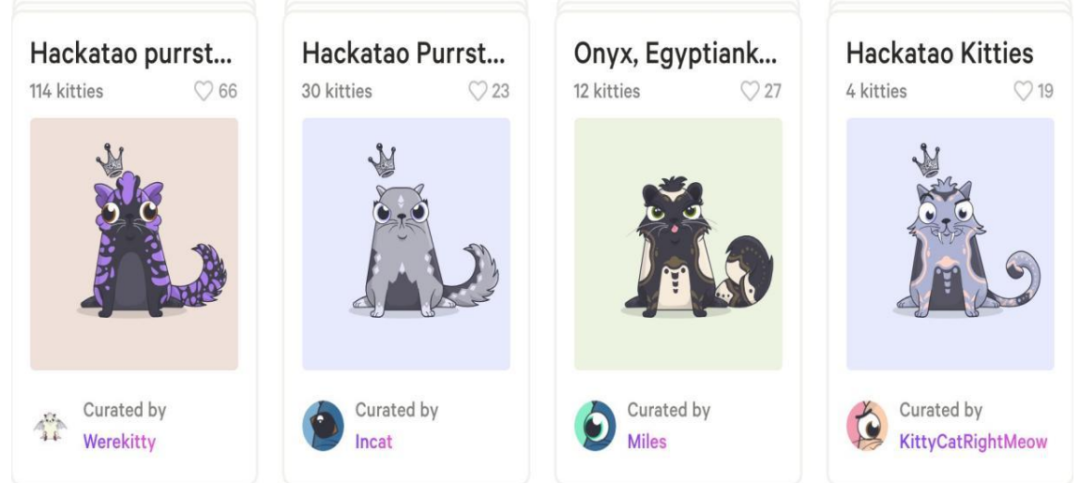Favorite the Hackatao Kitties collection heart

click(1023, 91)
